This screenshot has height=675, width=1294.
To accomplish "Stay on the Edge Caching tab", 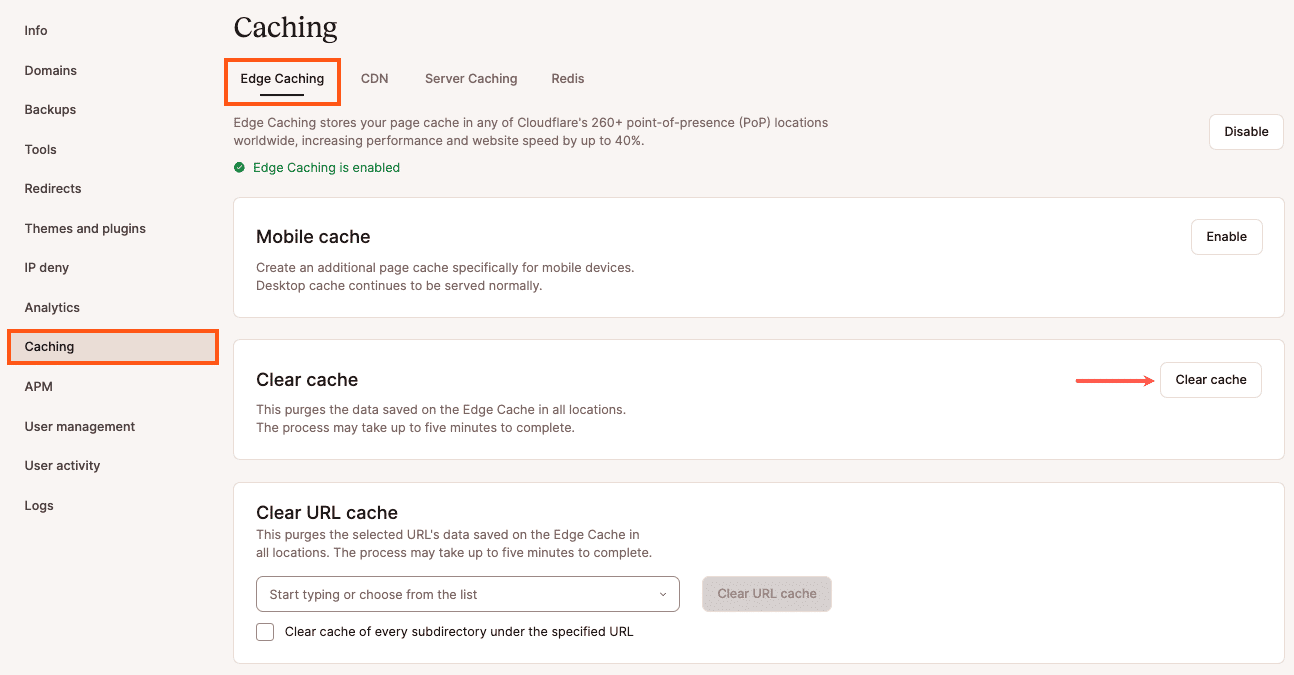I will (x=282, y=78).
